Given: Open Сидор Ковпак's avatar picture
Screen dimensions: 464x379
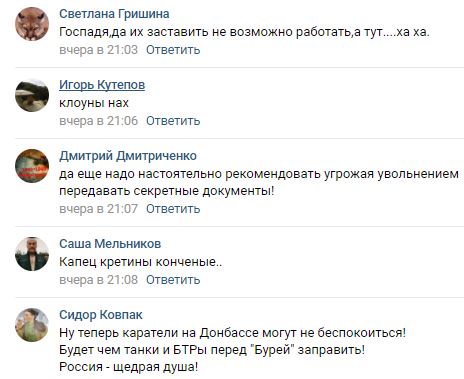Looking at the screenshot, I should pyautogui.click(x=32, y=325).
